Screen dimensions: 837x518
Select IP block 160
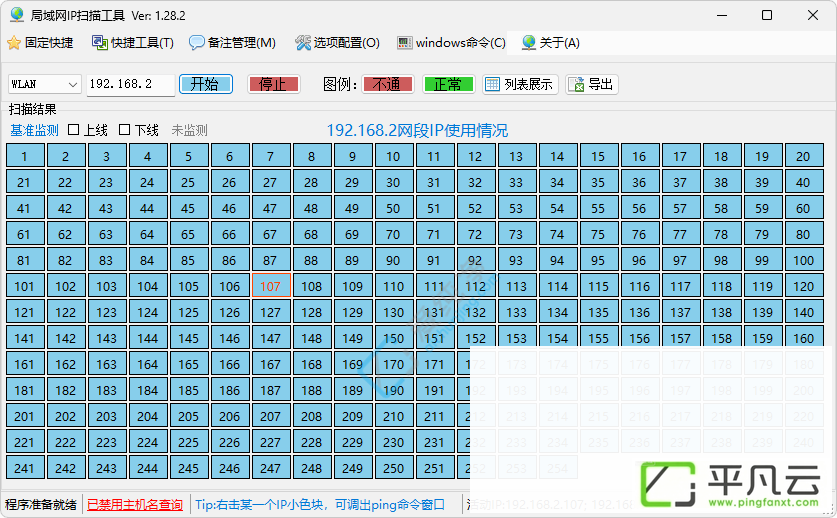803,338
